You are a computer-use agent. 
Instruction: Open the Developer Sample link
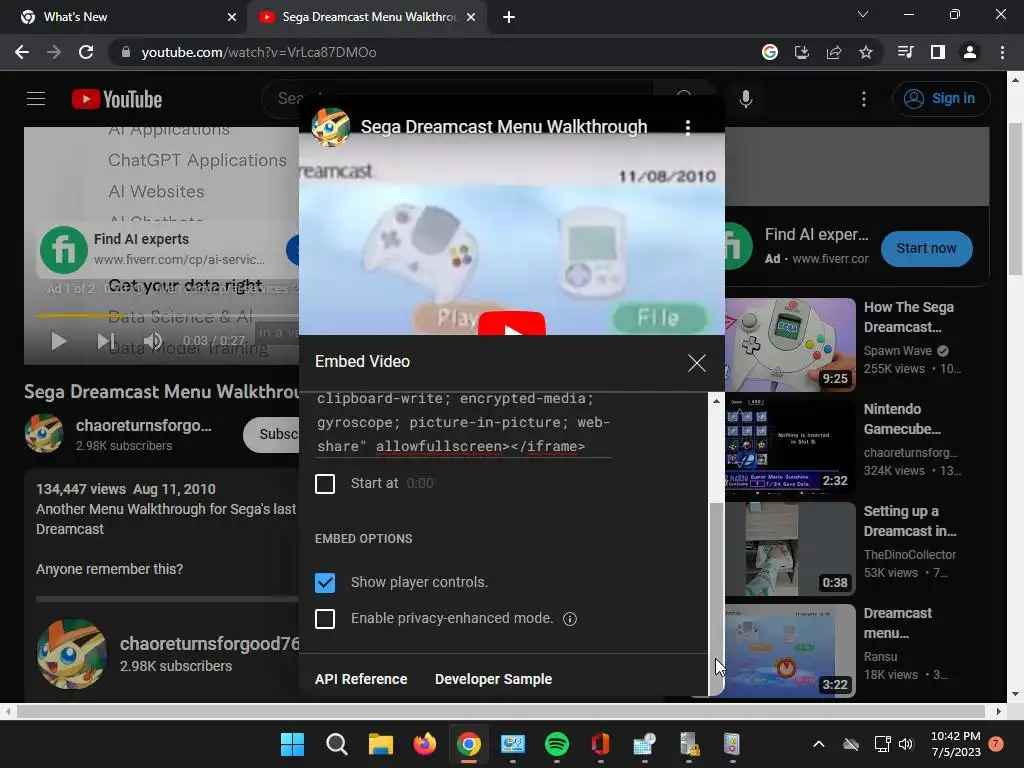click(x=493, y=679)
